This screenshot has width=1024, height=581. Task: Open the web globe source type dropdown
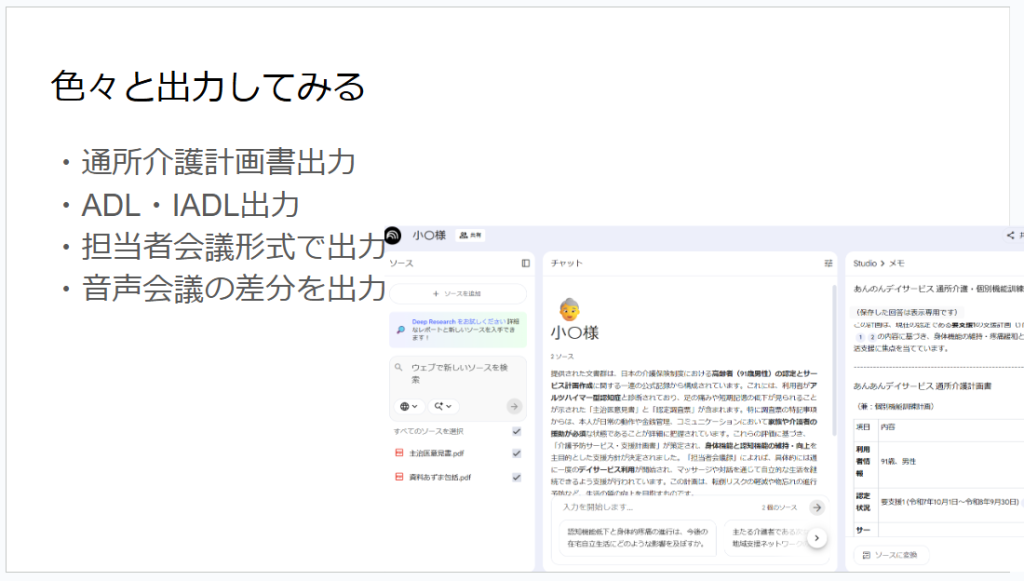click(408, 406)
